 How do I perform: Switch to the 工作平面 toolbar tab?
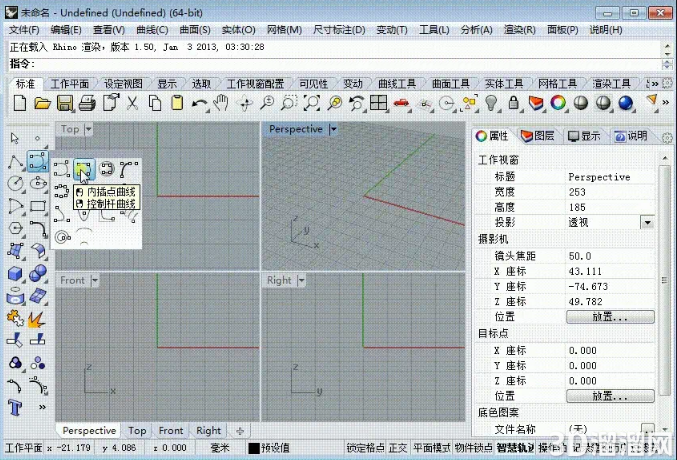pyautogui.click(x=70, y=83)
